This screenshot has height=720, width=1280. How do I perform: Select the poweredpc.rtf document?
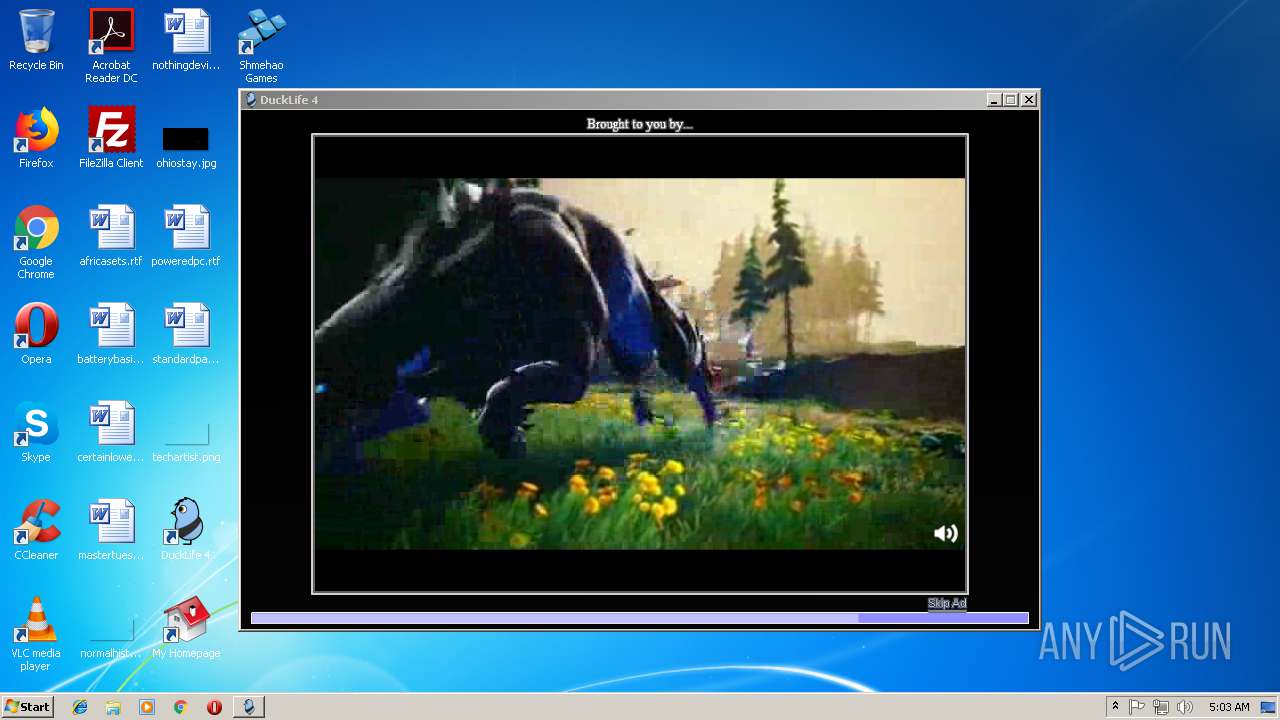tap(186, 236)
